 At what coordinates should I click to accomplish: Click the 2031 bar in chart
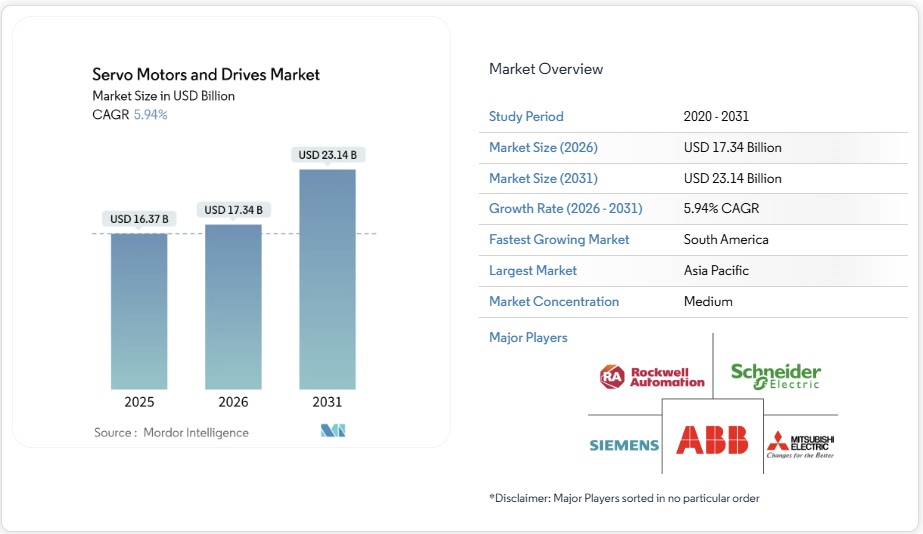click(327, 279)
